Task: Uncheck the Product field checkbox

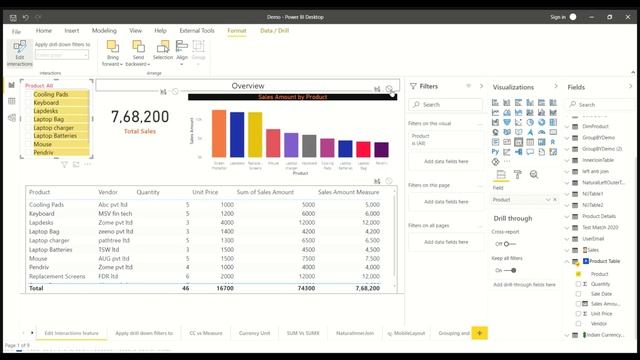Action: (x=578, y=274)
